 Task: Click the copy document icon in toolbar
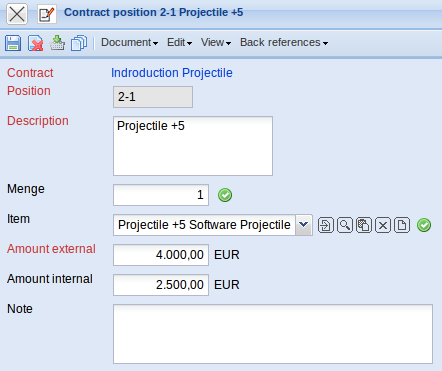pyautogui.click(x=79, y=43)
